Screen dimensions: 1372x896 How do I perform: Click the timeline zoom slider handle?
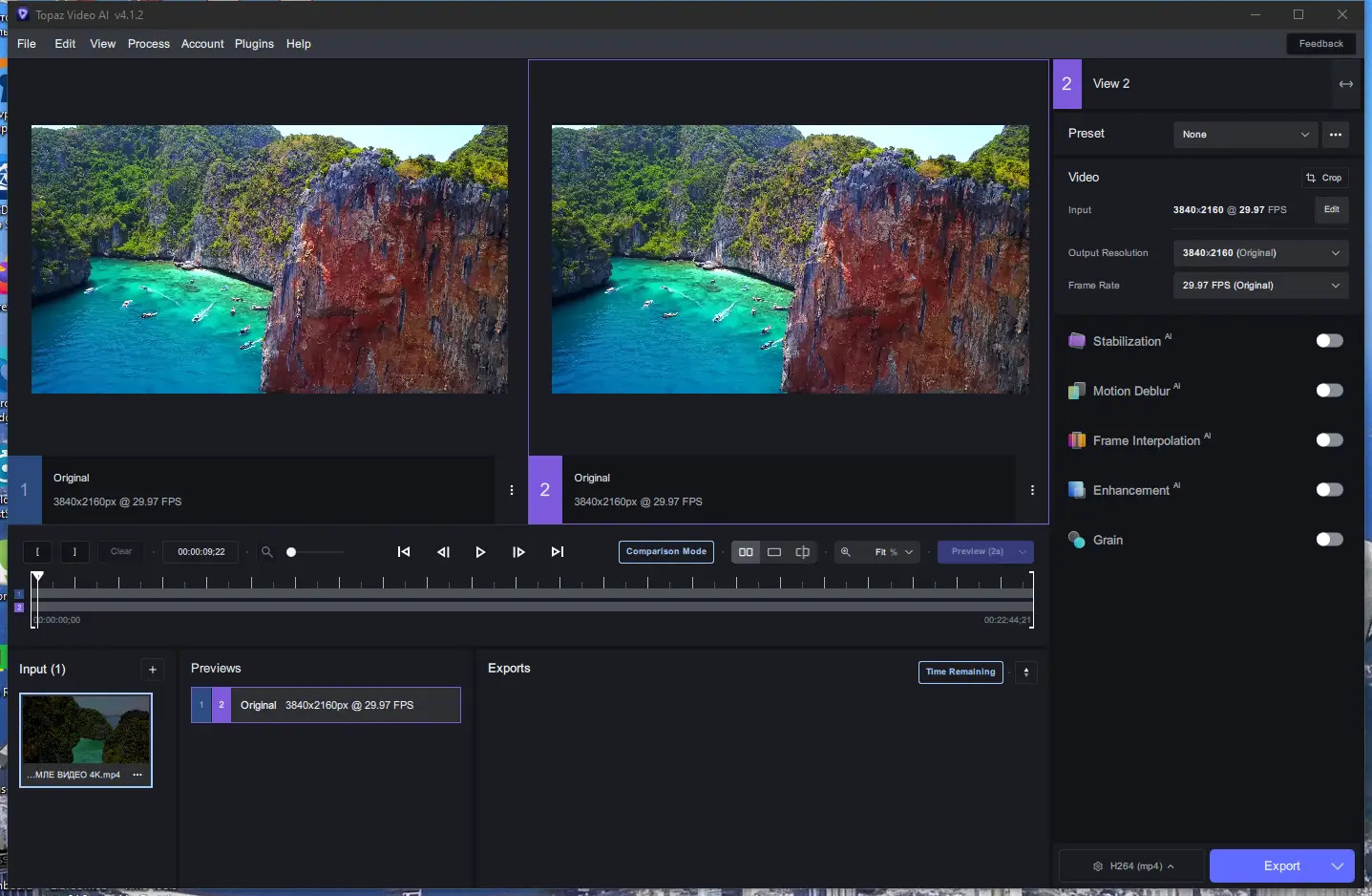[x=291, y=552]
